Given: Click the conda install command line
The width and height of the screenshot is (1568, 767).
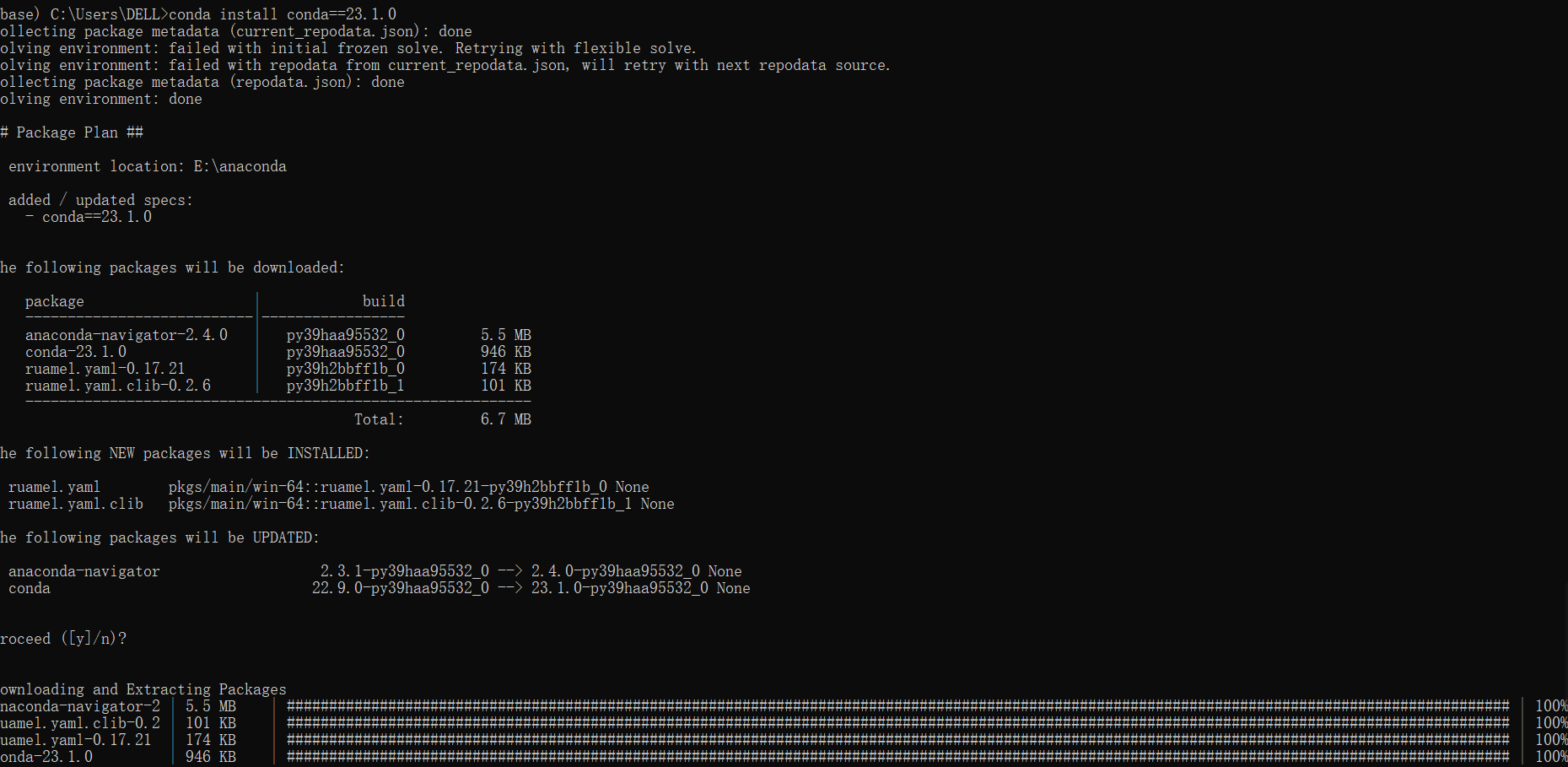Looking at the screenshot, I should [253, 14].
